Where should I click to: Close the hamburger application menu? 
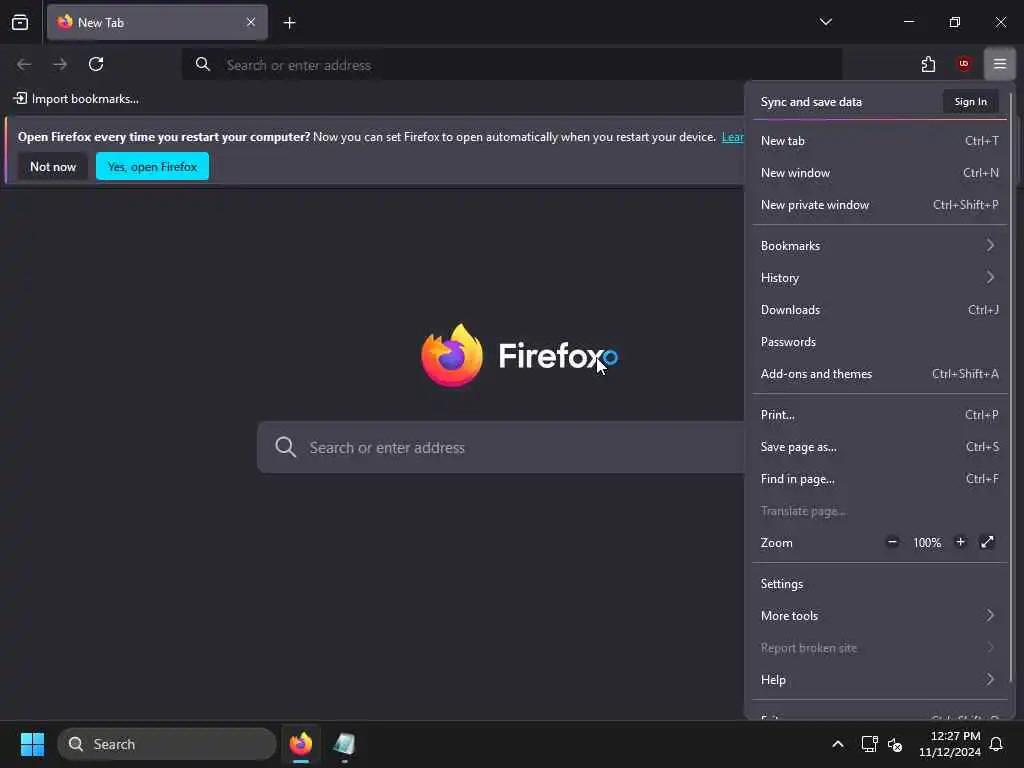point(1000,64)
